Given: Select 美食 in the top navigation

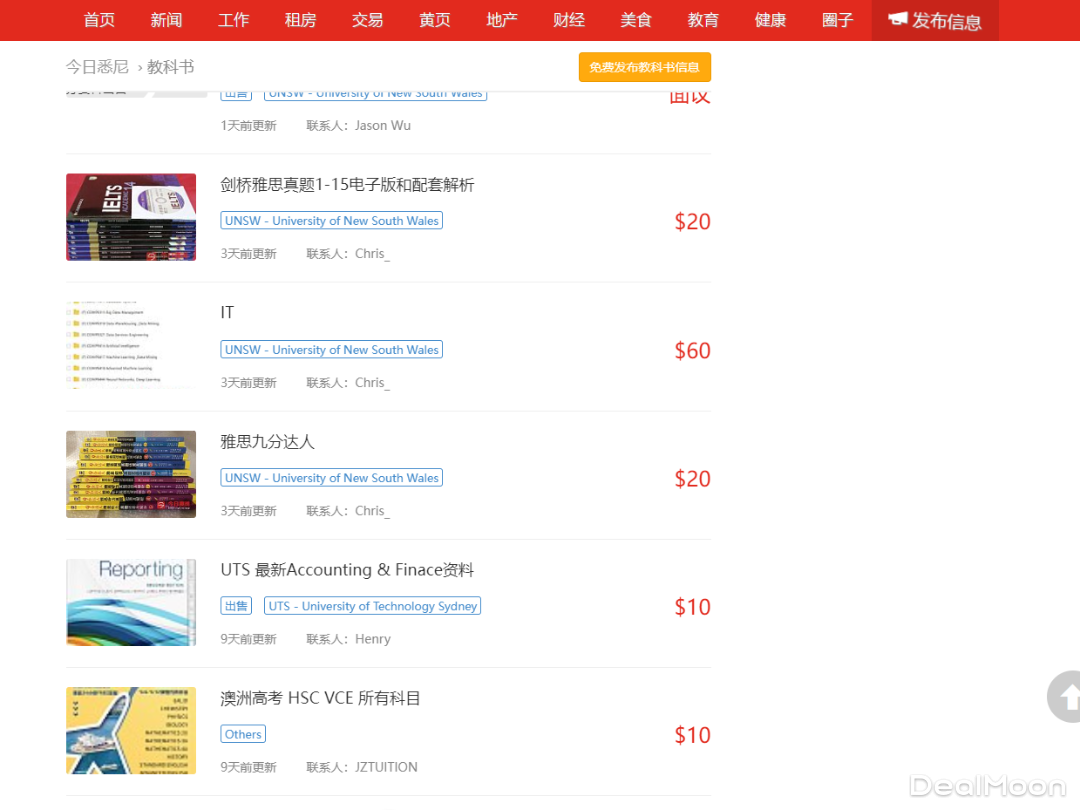Looking at the screenshot, I should [x=636, y=20].
